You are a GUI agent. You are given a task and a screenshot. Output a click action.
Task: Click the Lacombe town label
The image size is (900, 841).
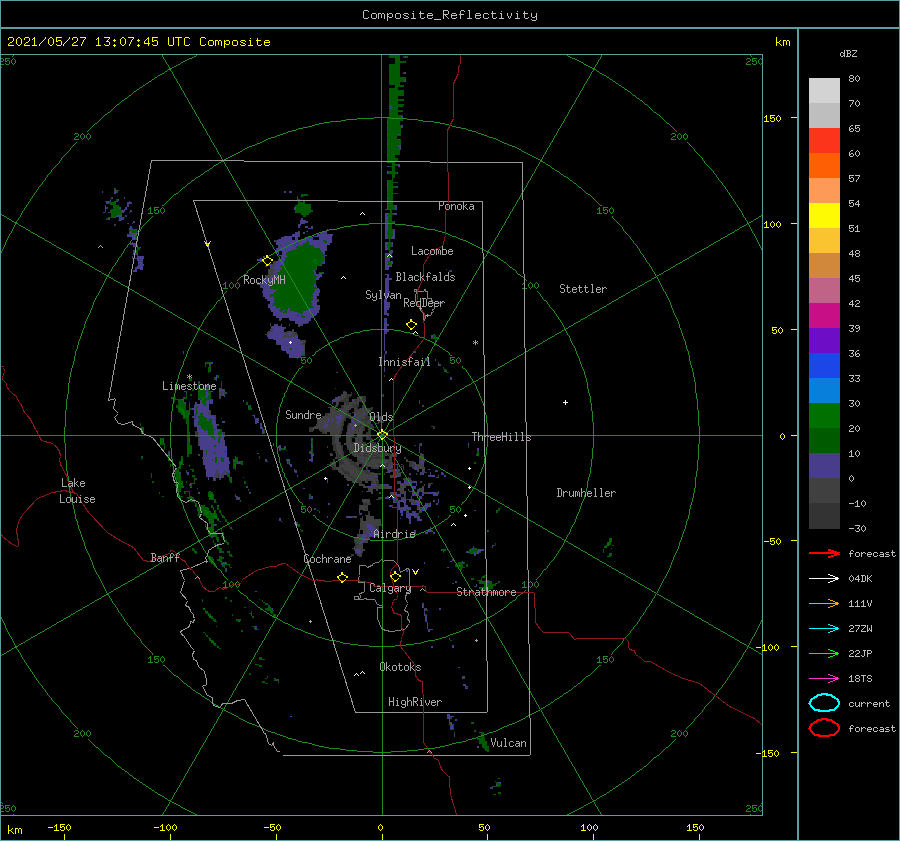pyautogui.click(x=432, y=251)
